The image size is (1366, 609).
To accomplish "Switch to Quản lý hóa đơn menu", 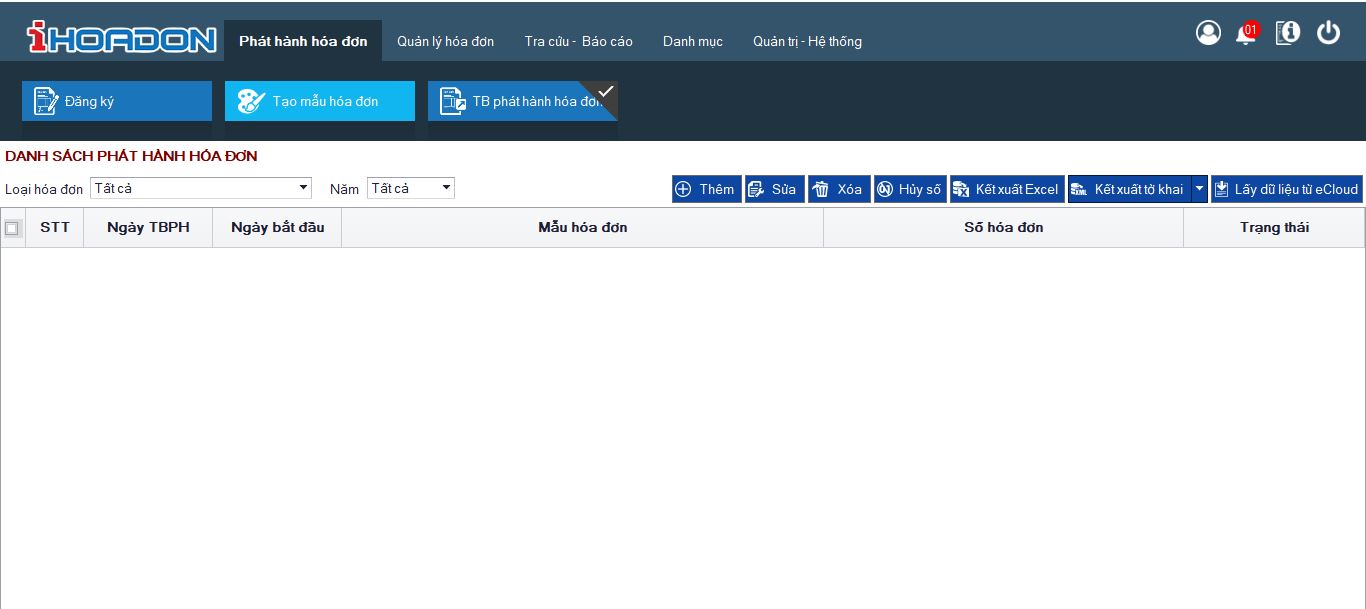I will click(x=445, y=41).
